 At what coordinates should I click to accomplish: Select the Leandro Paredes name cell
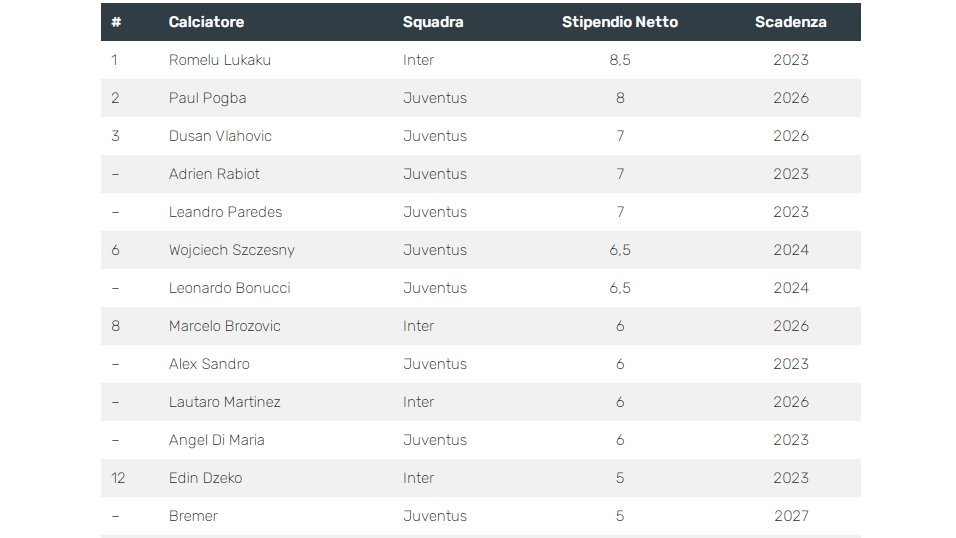pos(225,212)
